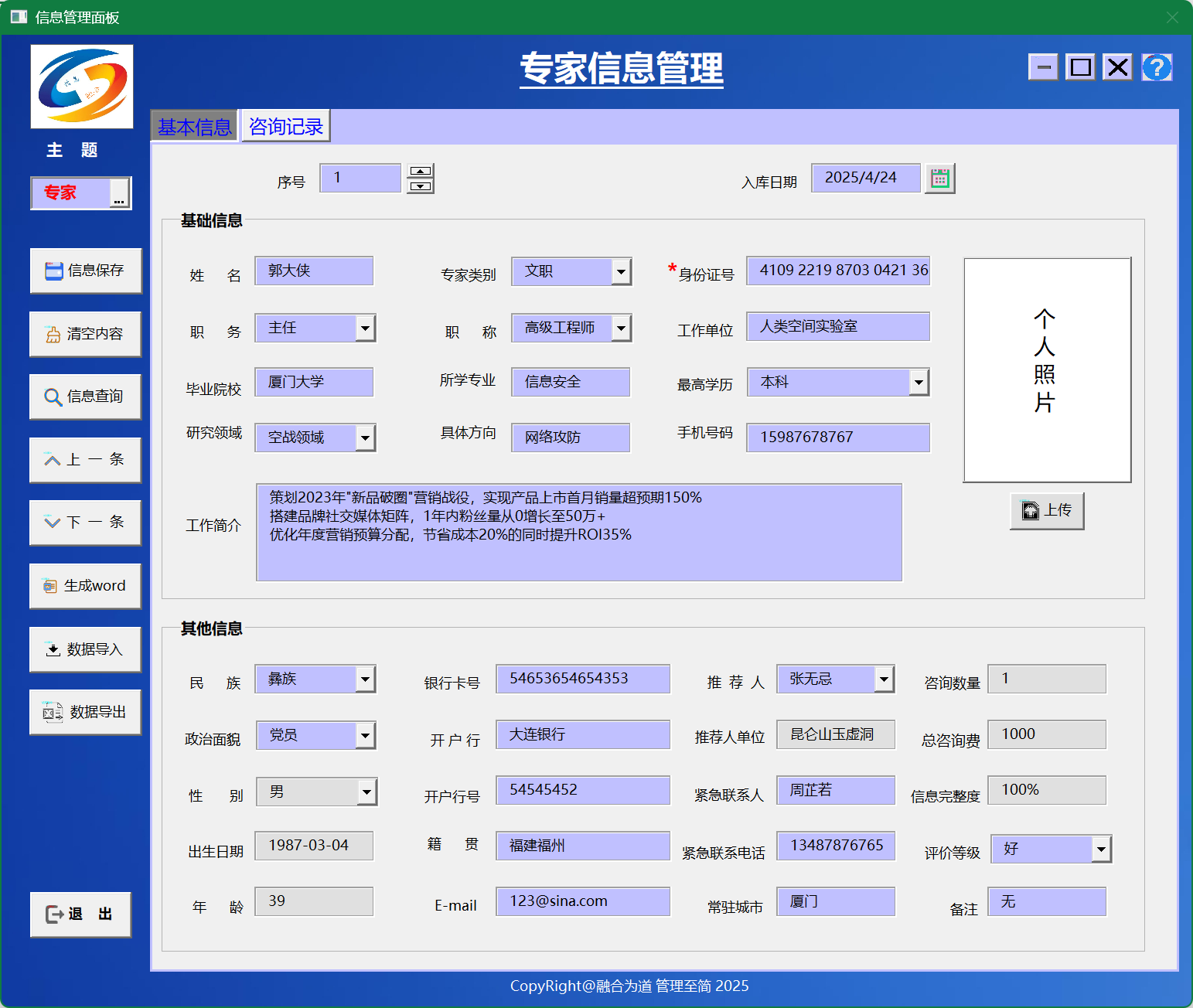Expand 民族 dropdown showing 彝族

(365, 679)
